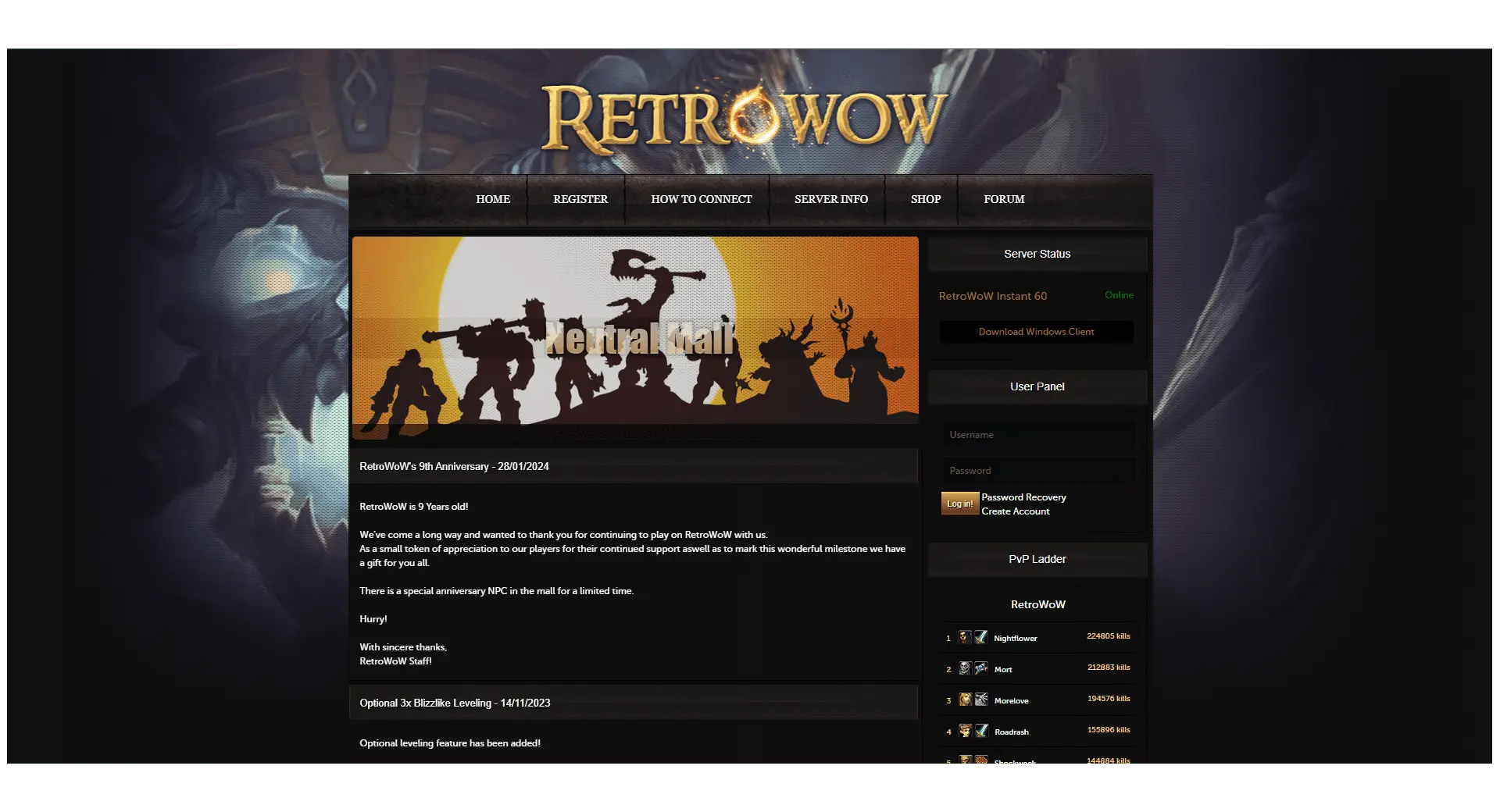
Task: Click the 155896 kills value
Action: click(1109, 730)
